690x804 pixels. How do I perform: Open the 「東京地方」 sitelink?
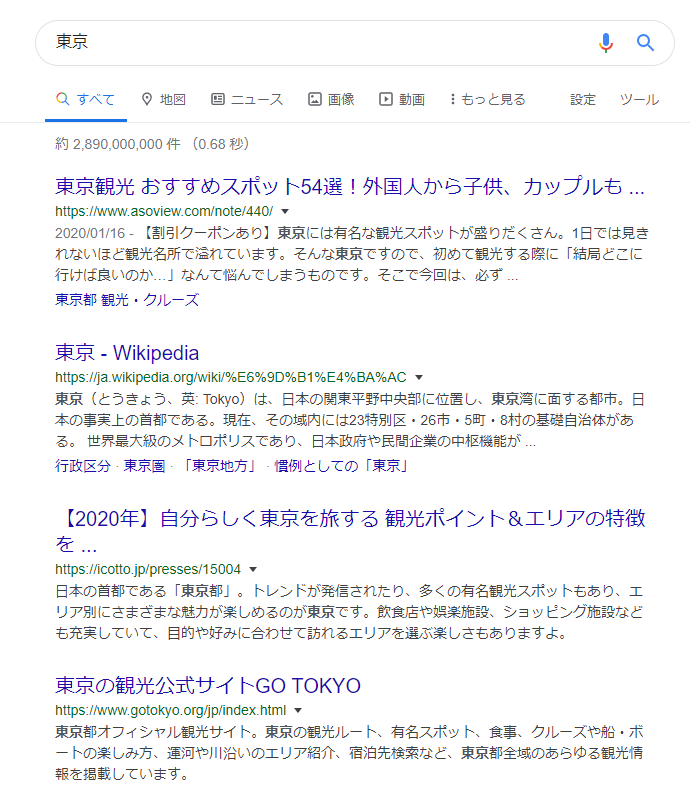[x=220, y=466]
